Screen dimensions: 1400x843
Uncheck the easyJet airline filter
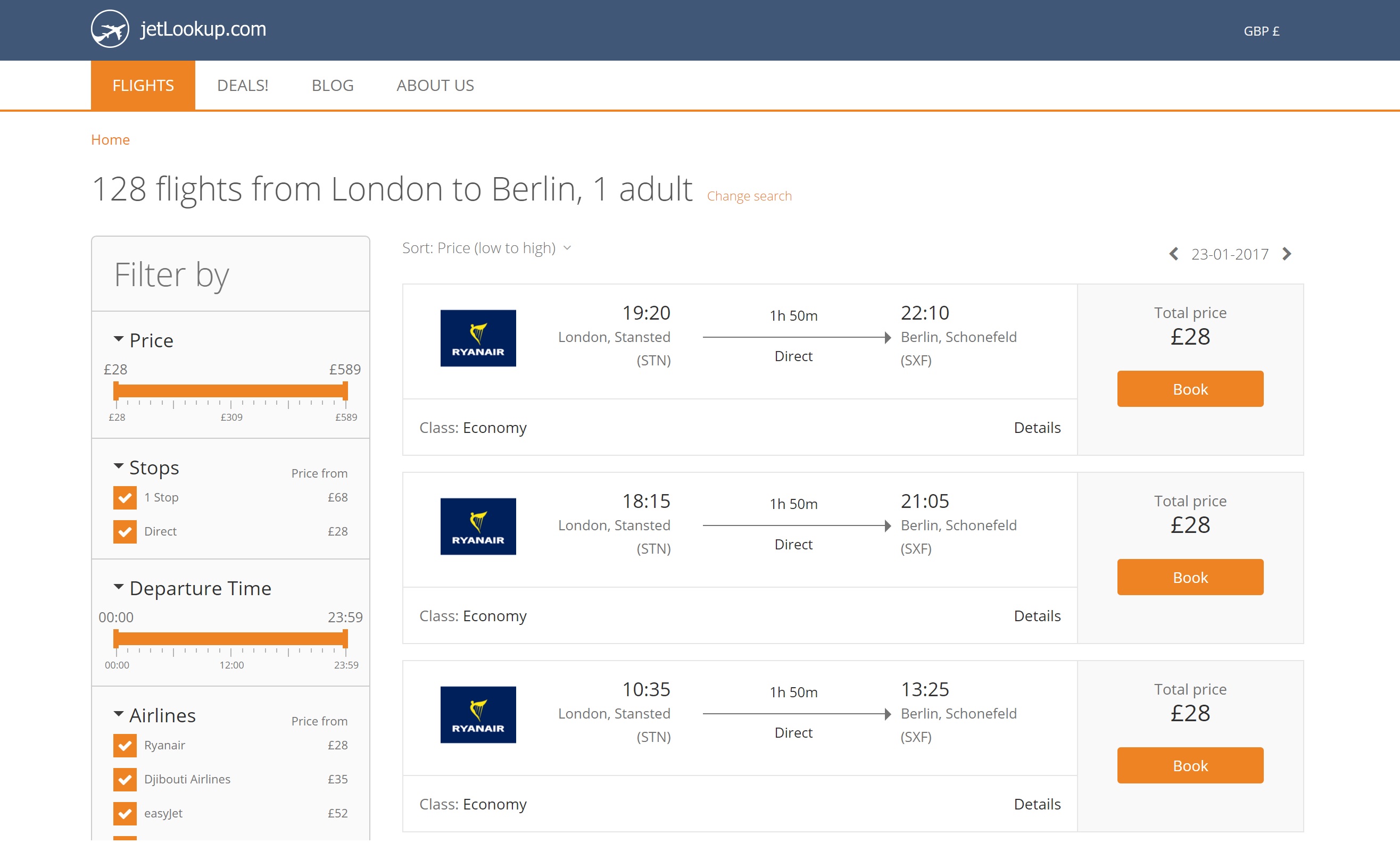click(x=125, y=813)
